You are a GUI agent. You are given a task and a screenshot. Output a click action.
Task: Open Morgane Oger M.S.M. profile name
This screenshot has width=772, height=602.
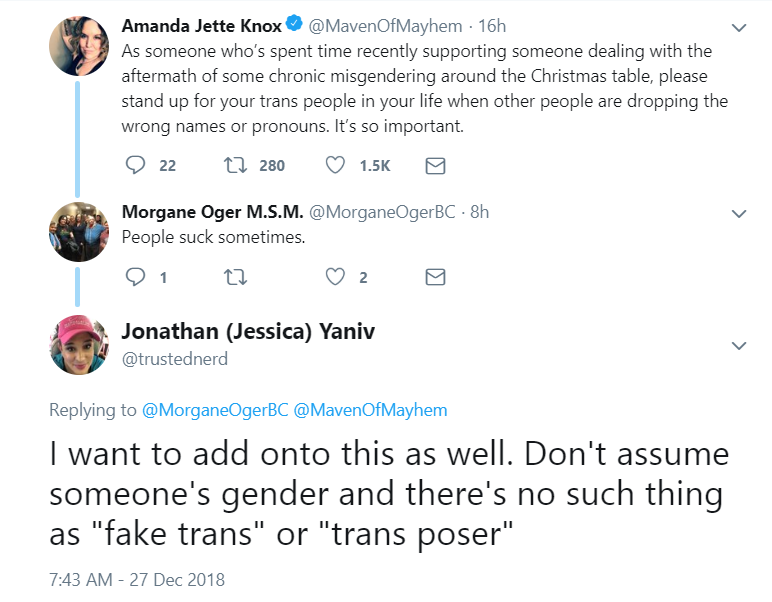pyautogui.click(x=212, y=212)
